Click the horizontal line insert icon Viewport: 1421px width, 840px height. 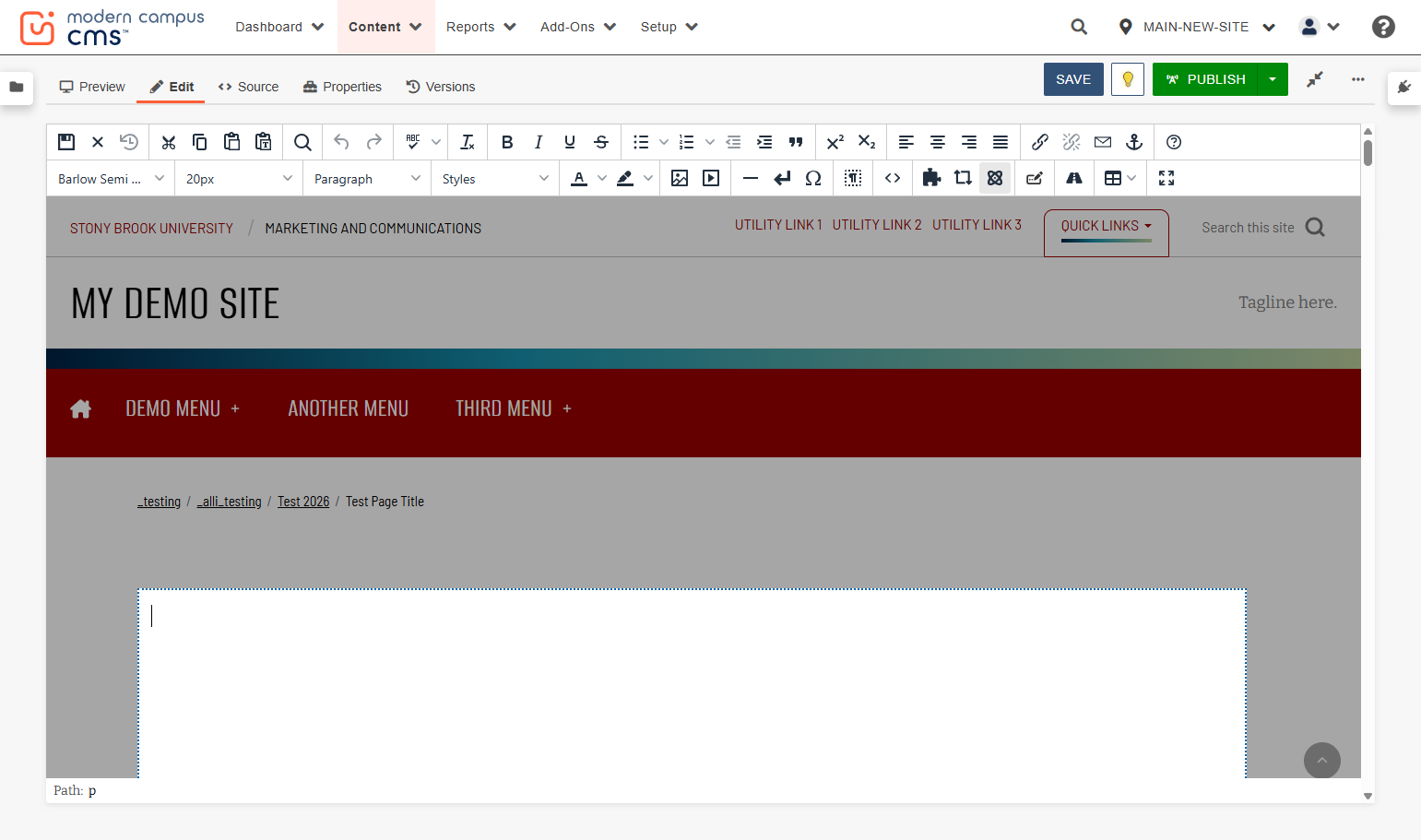[x=751, y=178]
